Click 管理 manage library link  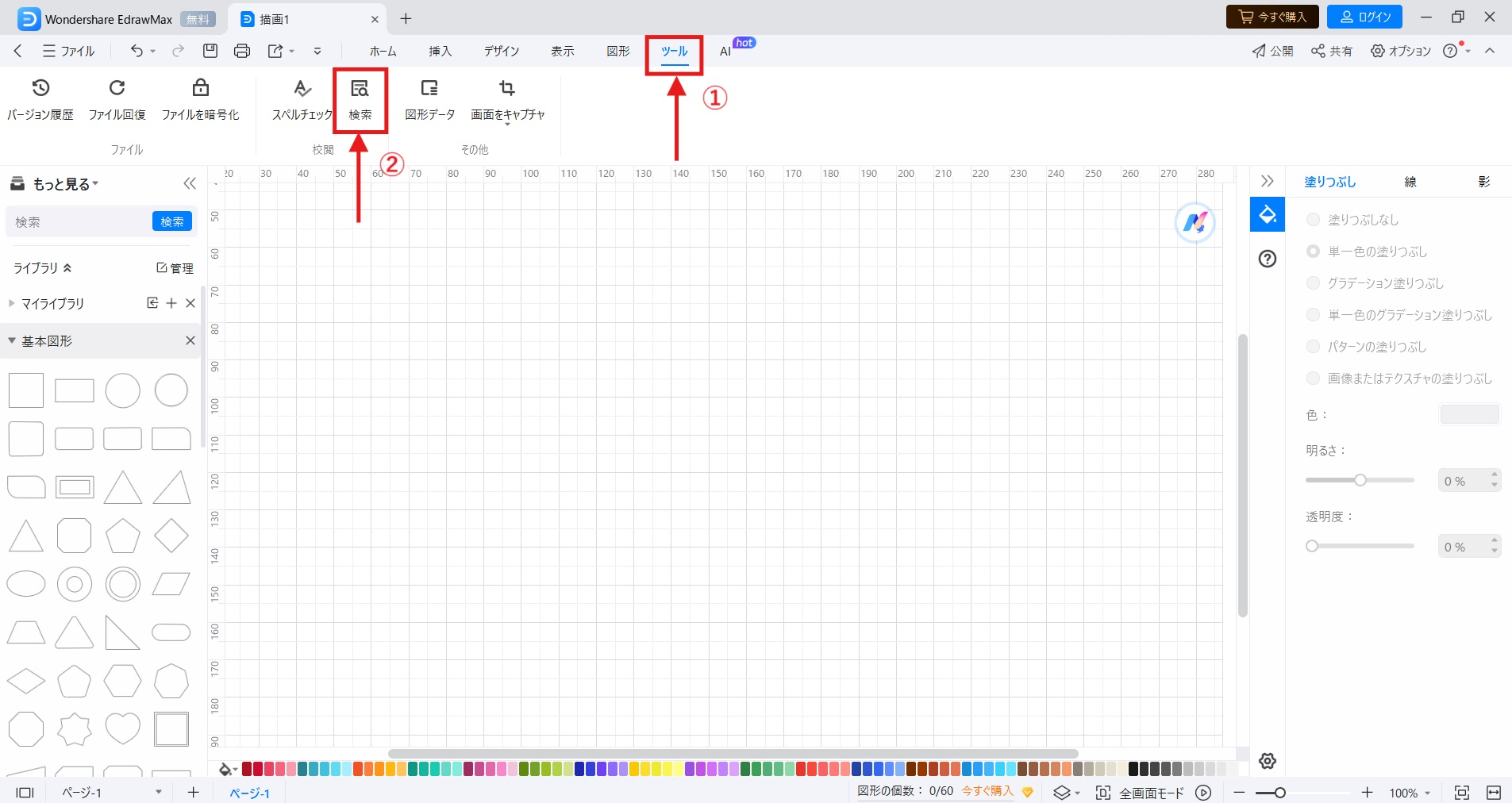175,268
